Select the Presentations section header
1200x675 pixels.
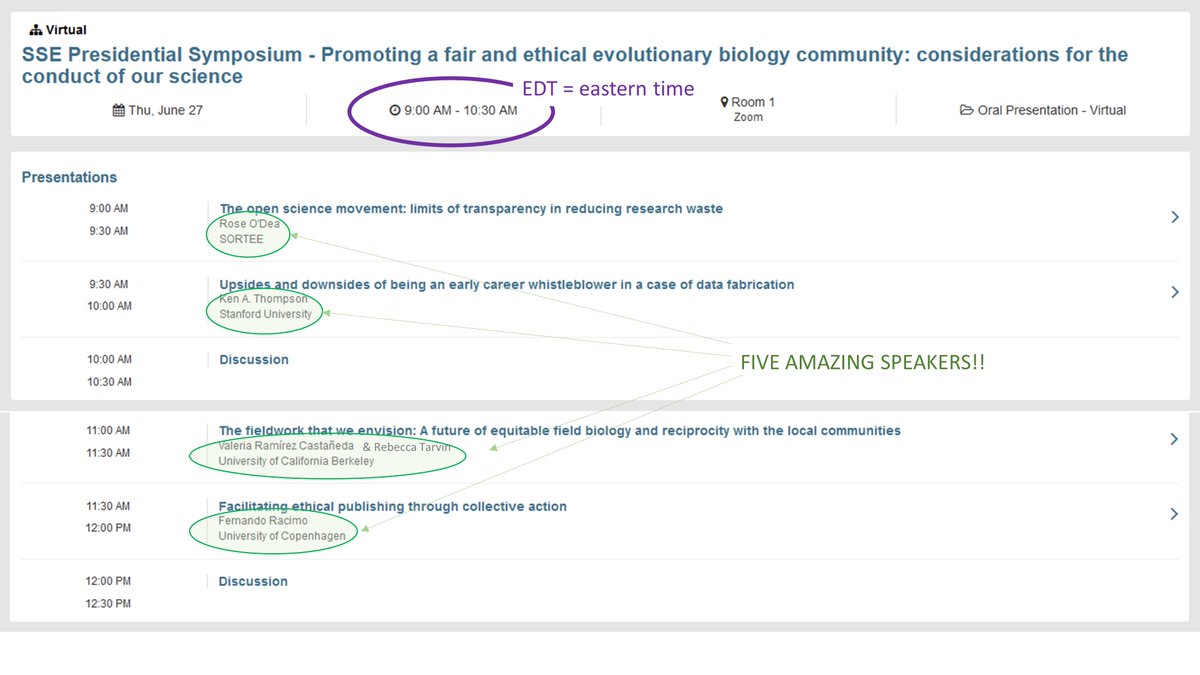[69, 177]
